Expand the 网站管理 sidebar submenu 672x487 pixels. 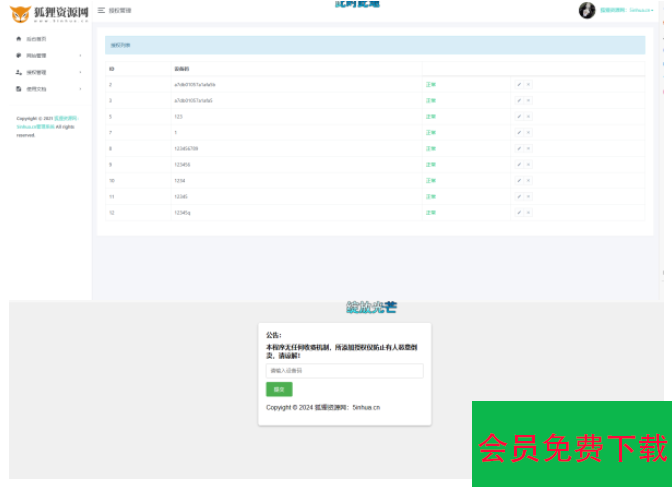80,56
